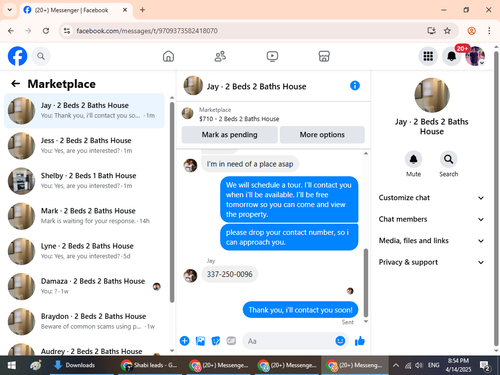This screenshot has height=375, width=500.
Task: Open Chrome profile icon
Action: click(471, 31)
